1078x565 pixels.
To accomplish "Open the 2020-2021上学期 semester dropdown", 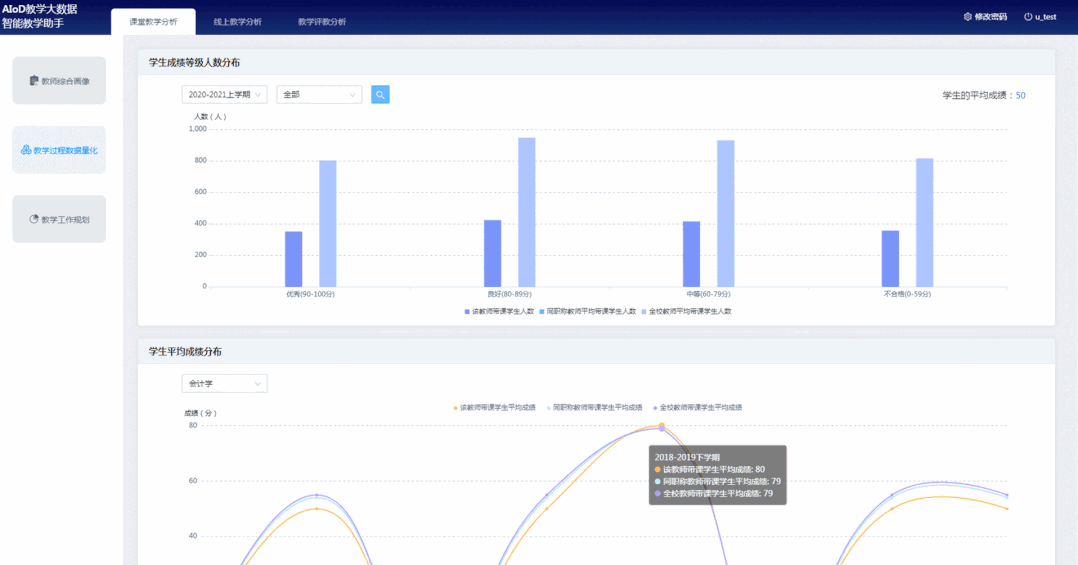I will point(224,95).
